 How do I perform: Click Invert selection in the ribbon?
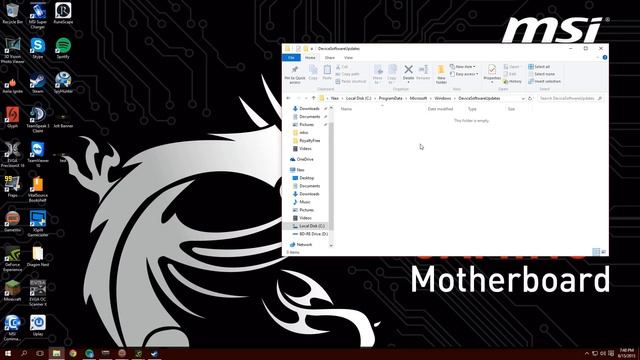(x=544, y=81)
